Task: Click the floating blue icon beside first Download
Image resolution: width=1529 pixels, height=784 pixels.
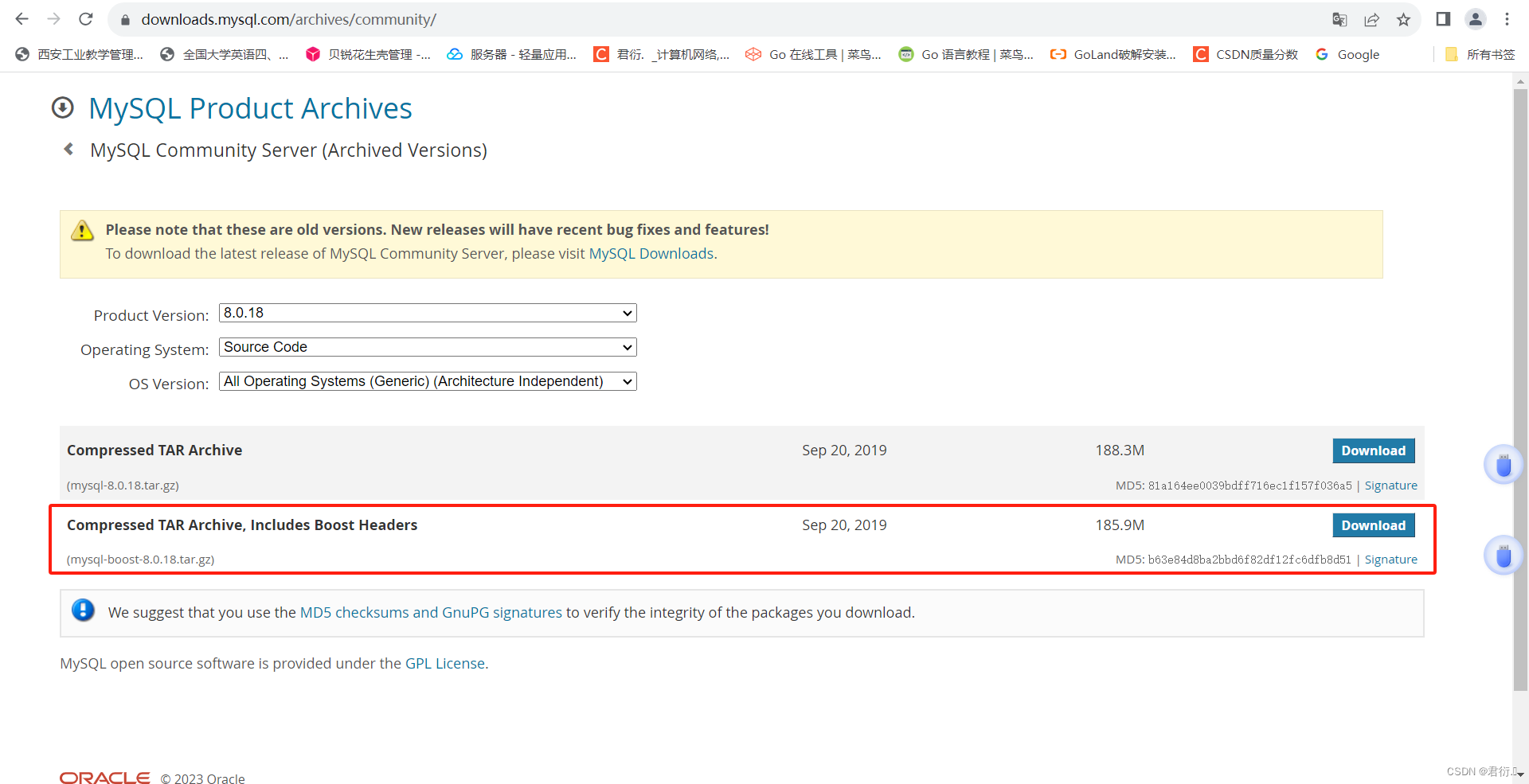Action: pos(1504,465)
